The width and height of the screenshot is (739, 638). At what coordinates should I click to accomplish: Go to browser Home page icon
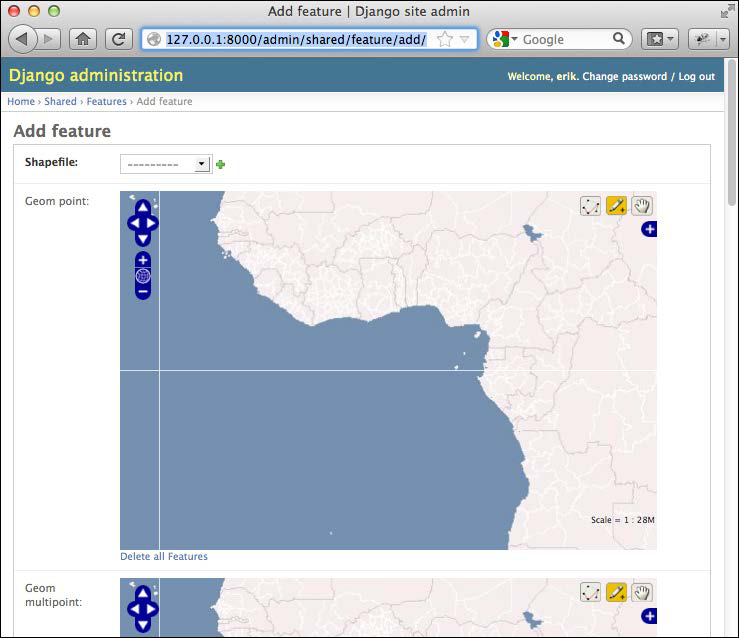pos(83,39)
